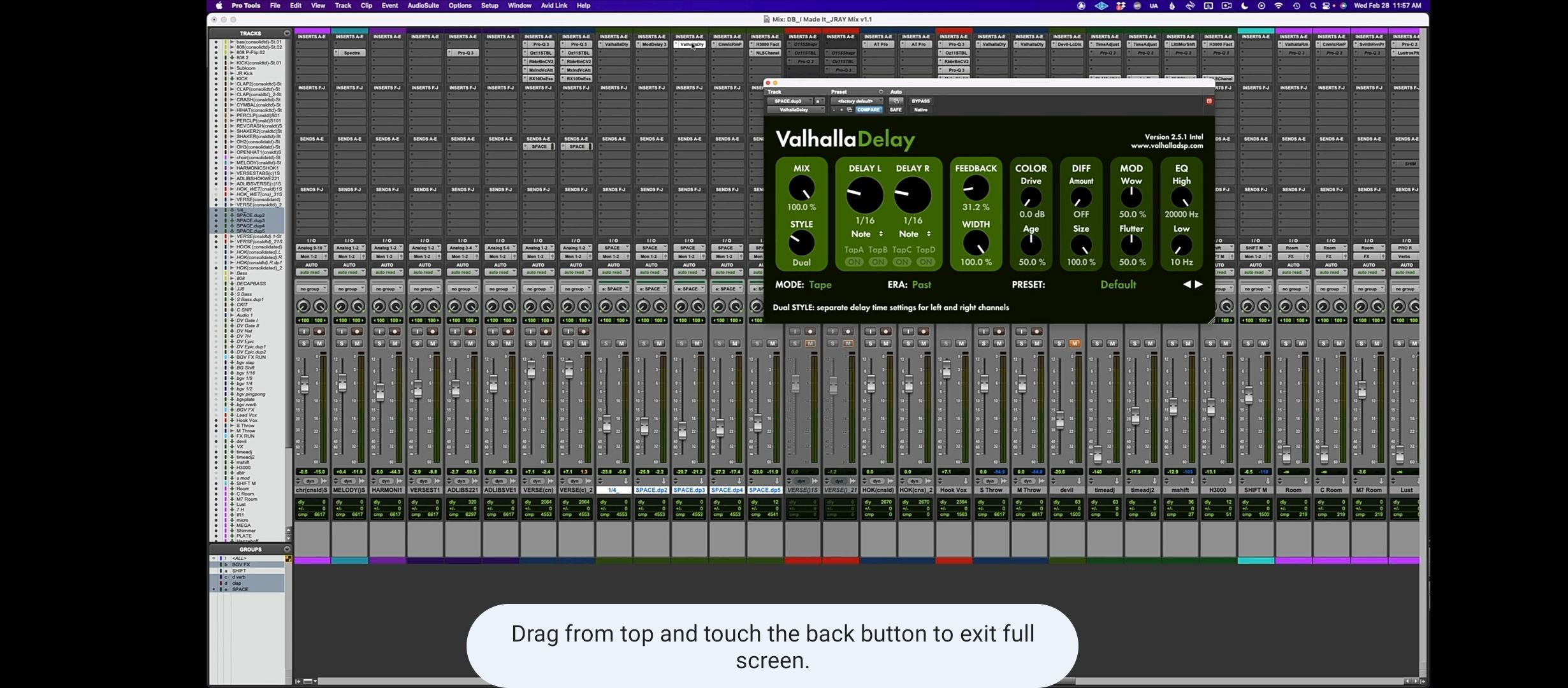Click the COMPARE button
1568x688 pixels.
point(868,110)
